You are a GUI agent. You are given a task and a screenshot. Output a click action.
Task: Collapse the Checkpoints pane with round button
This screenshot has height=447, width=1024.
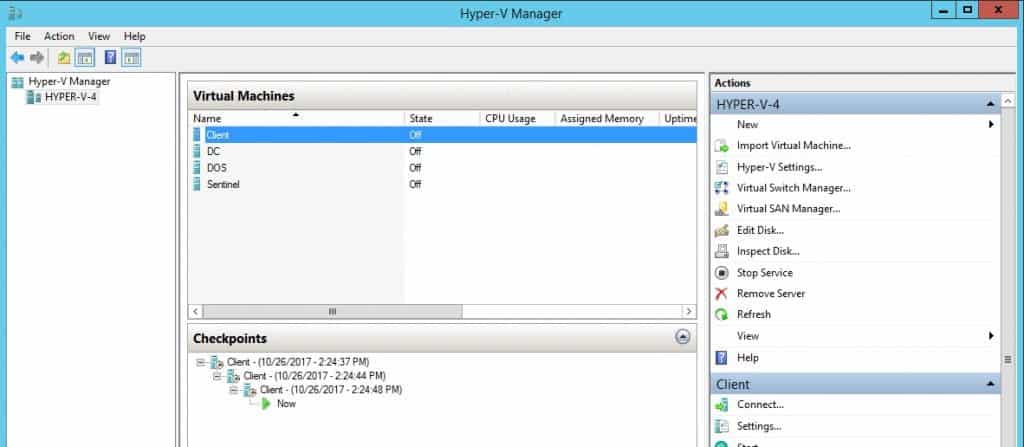pyautogui.click(x=682, y=337)
